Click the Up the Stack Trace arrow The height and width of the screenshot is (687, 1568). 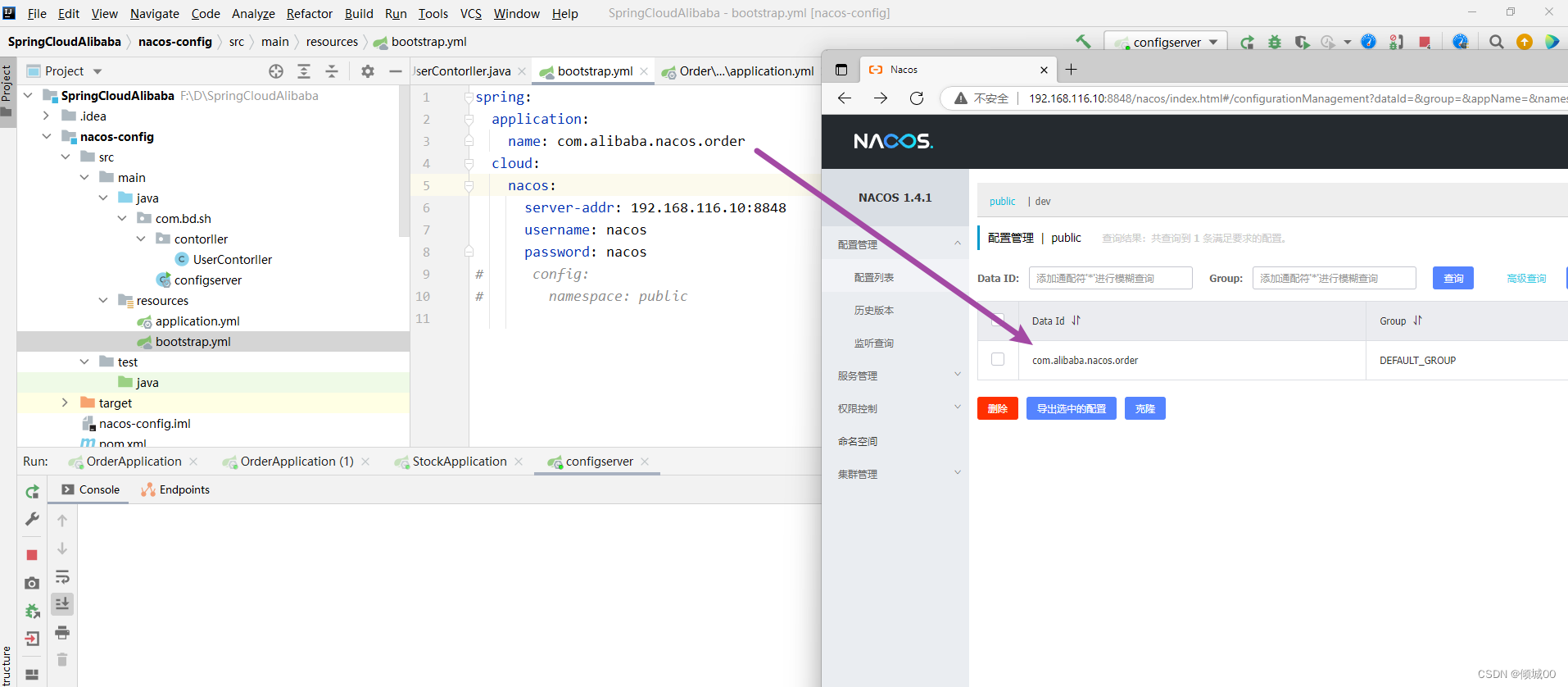pyautogui.click(x=62, y=521)
